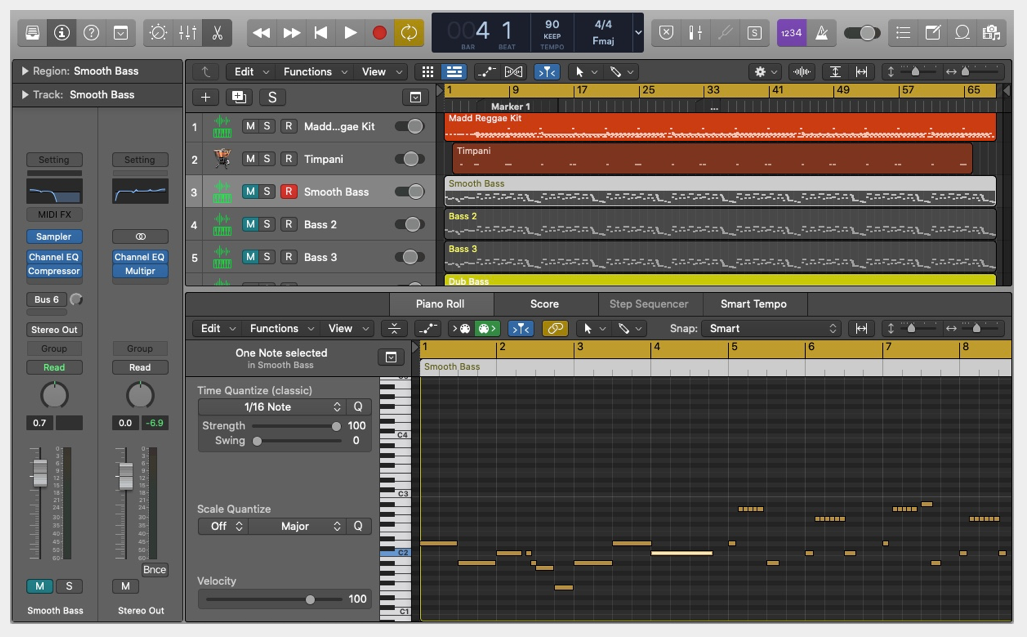
Task: Open the Scissors editors button
Action: (216, 33)
